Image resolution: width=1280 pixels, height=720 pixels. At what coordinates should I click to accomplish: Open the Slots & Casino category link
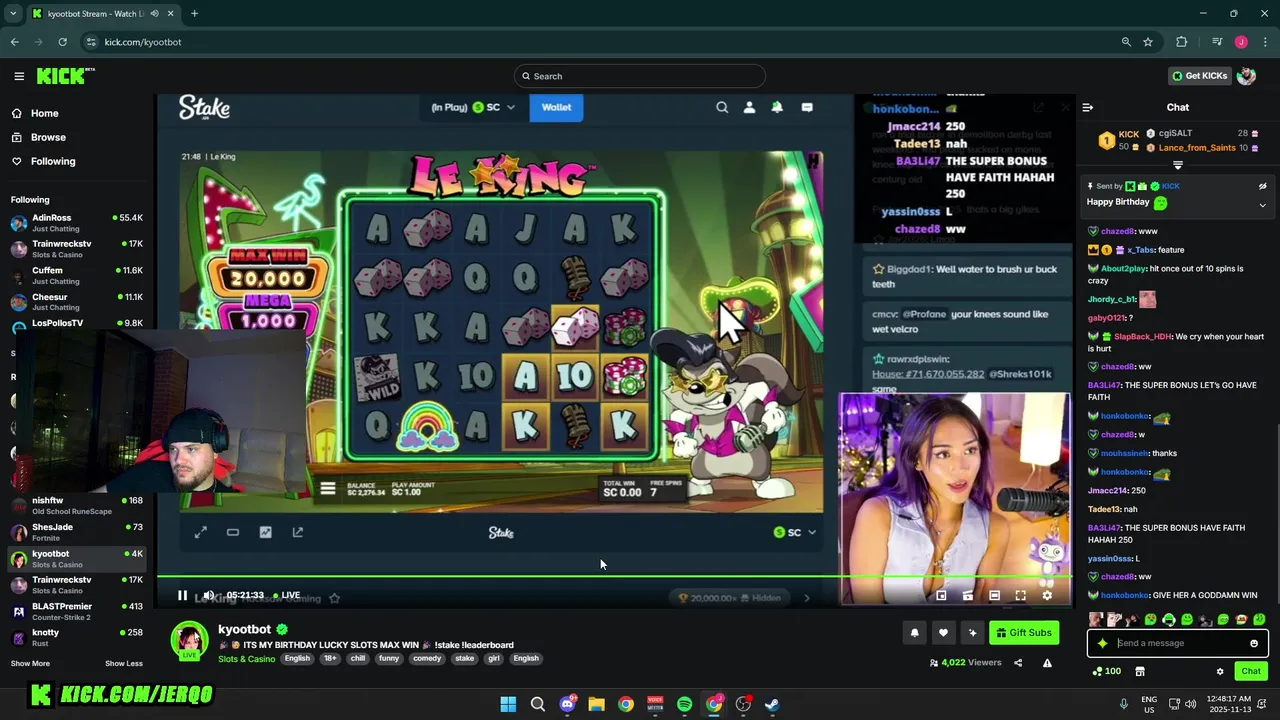[247, 659]
